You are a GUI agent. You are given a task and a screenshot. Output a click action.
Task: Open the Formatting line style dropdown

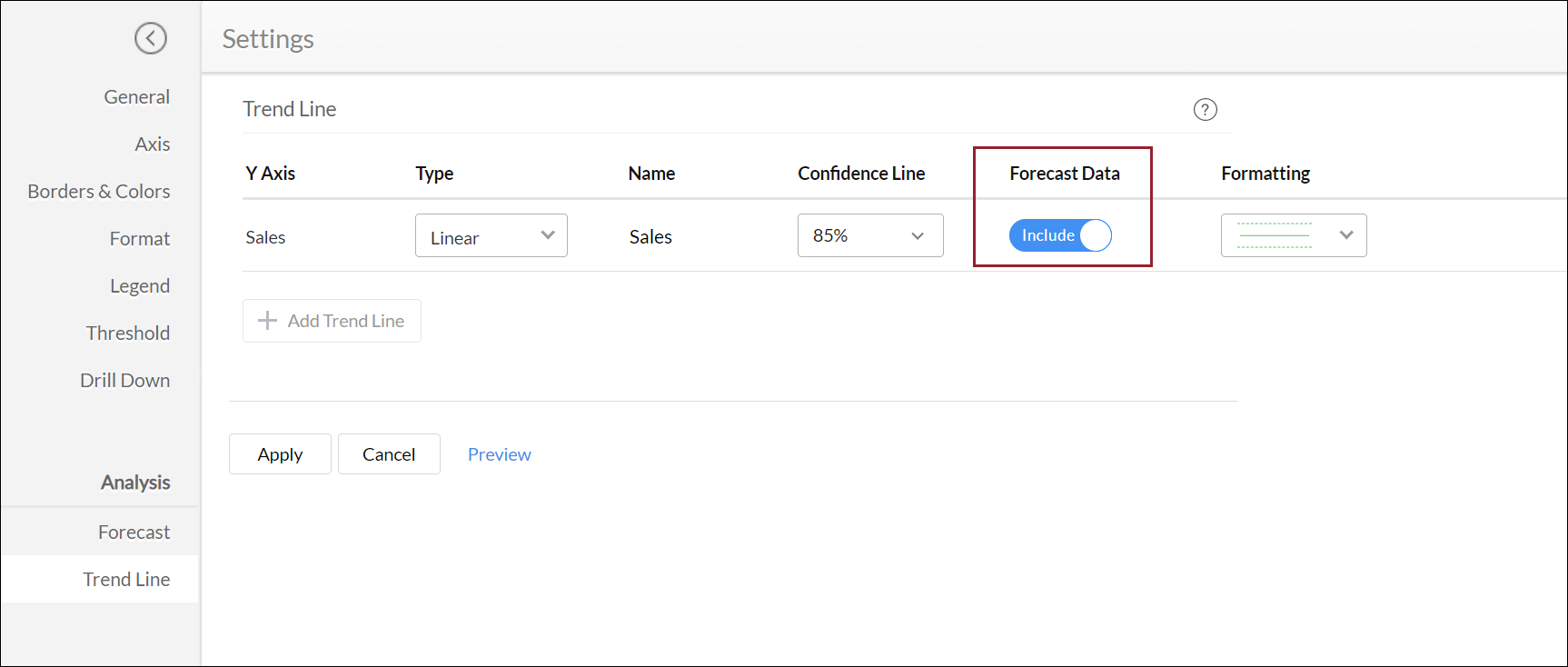click(x=1293, y=236)
